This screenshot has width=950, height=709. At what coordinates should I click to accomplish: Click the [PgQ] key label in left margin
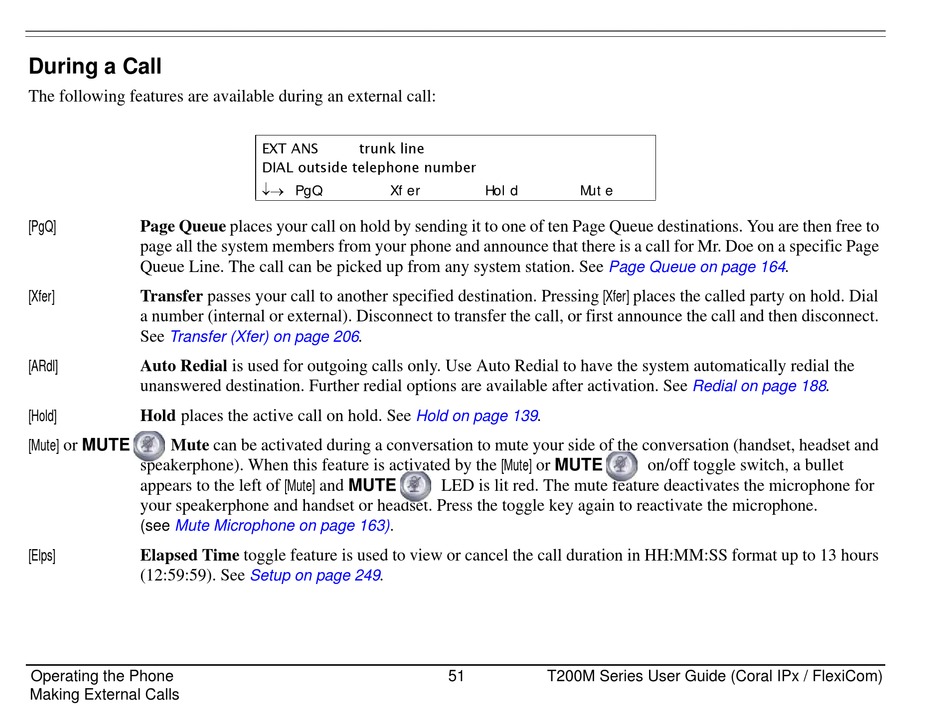[42, 227]
